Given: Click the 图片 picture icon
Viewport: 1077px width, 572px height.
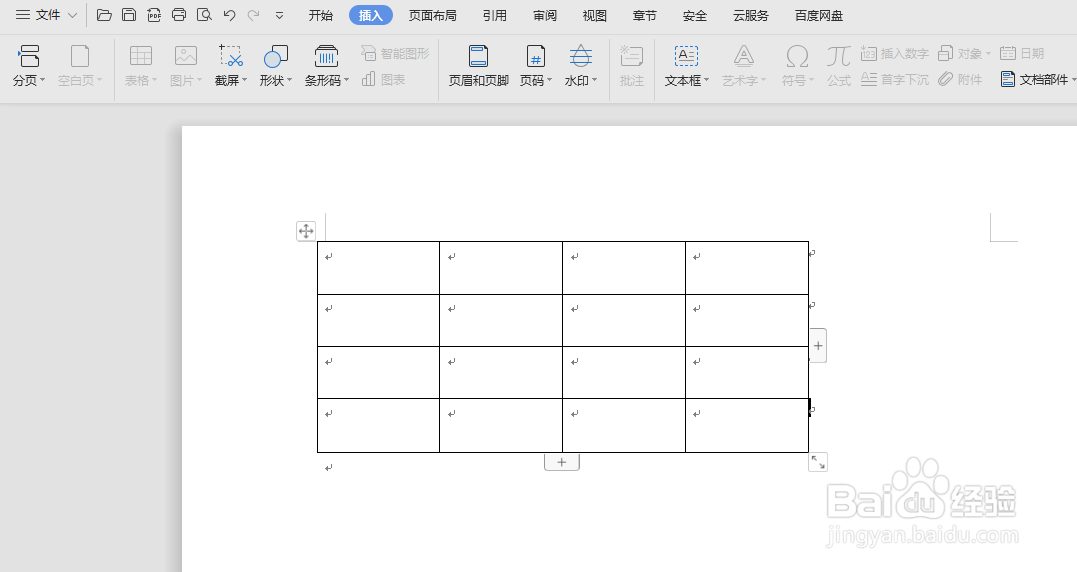Looking at the screenshot, I should pos(186,66).
